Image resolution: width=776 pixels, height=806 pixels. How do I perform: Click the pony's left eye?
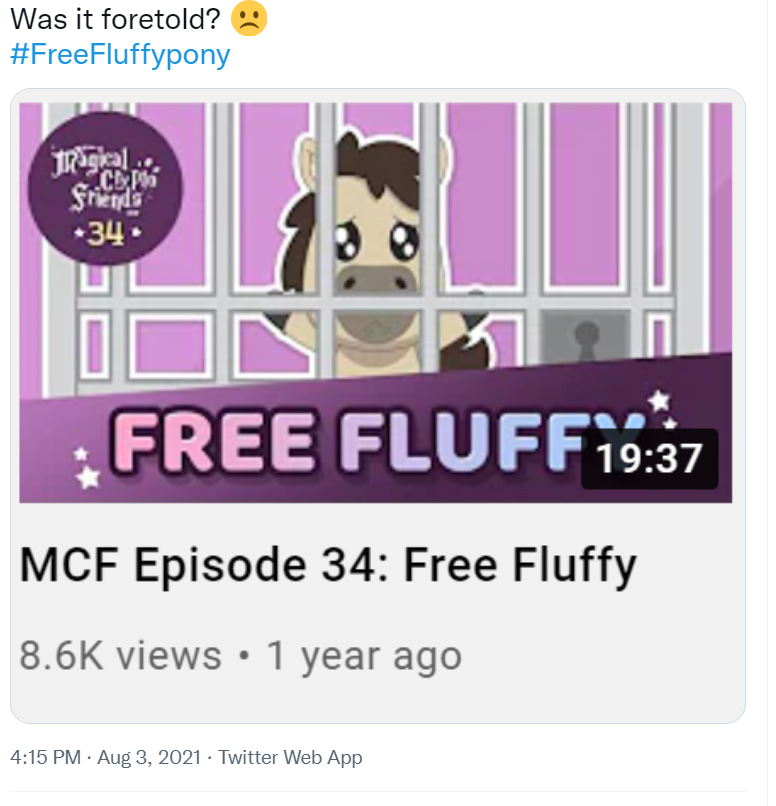point(345,236)
